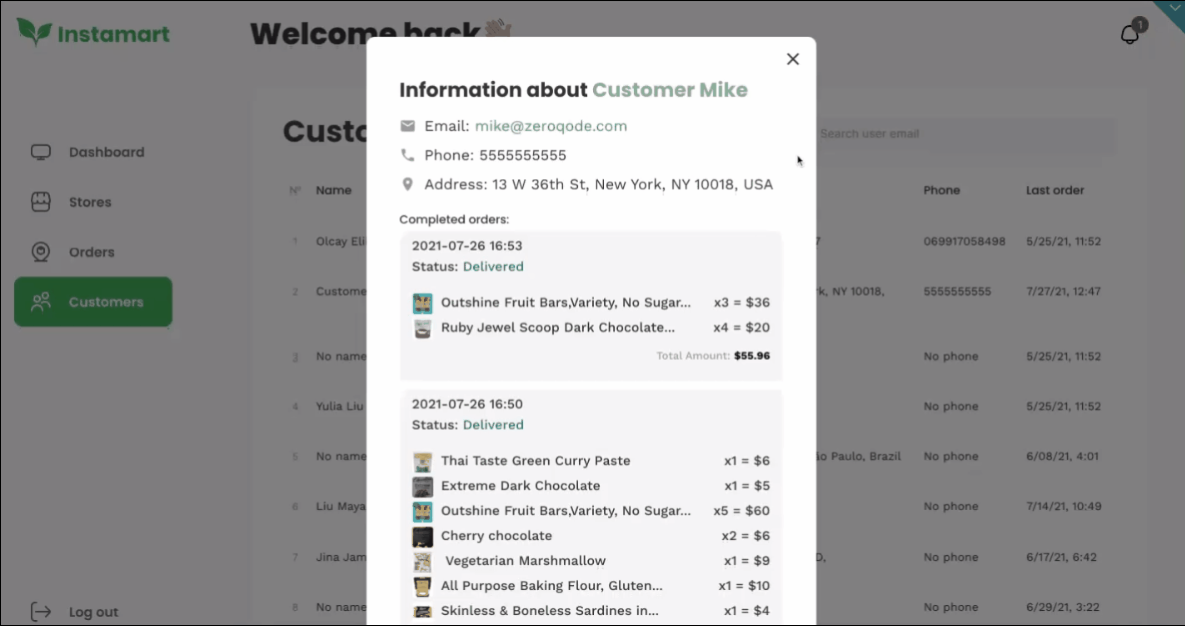
Task: Click Delivered status of 16:53 order
Action: [x=493, y=266]
